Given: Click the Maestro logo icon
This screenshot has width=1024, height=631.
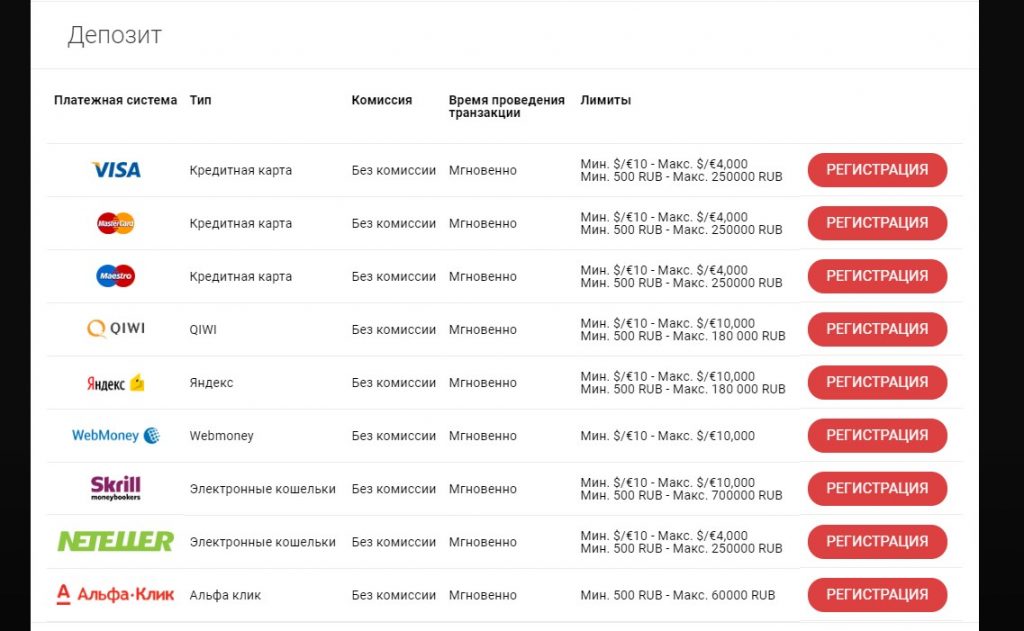Looking at the screenshot, I should 116,276.
